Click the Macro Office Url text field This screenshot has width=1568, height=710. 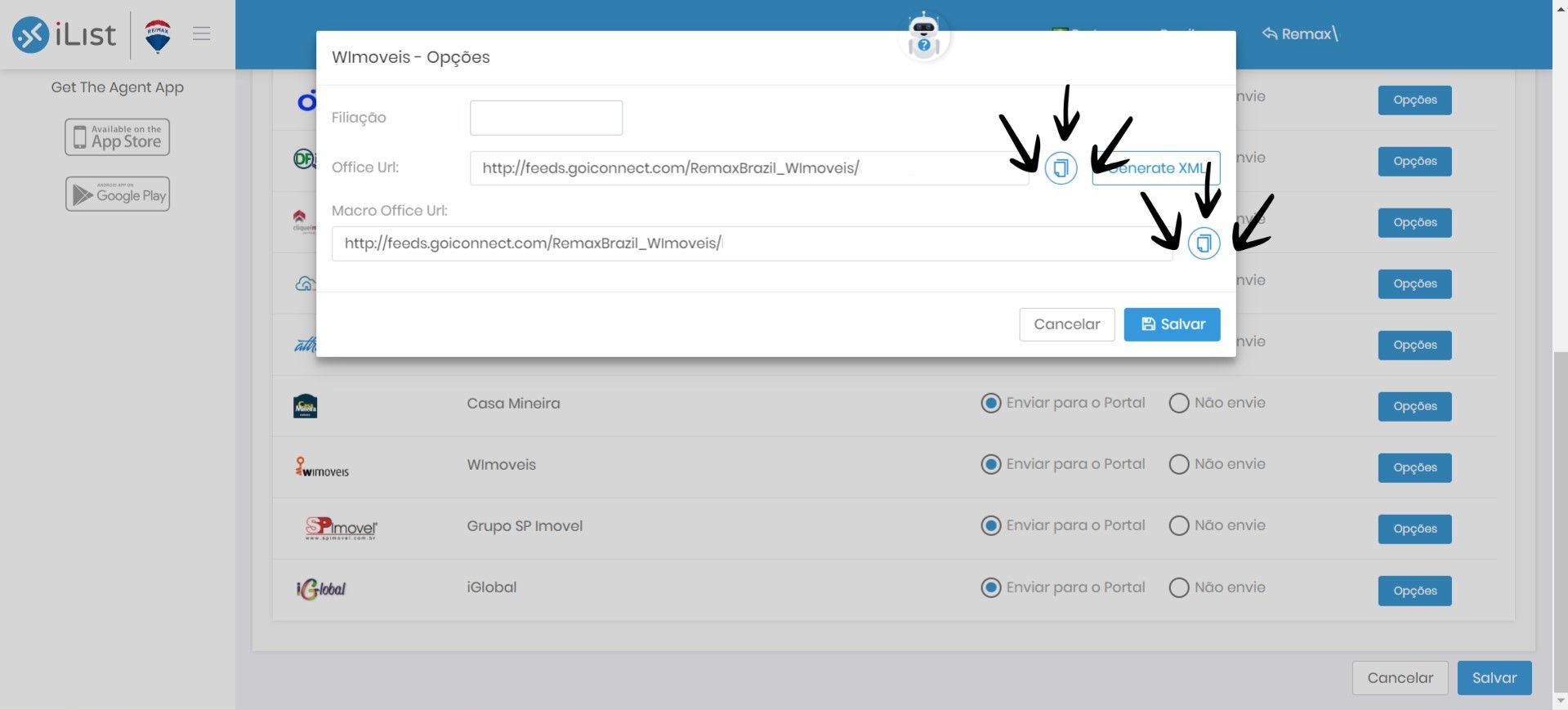point(752,243)
